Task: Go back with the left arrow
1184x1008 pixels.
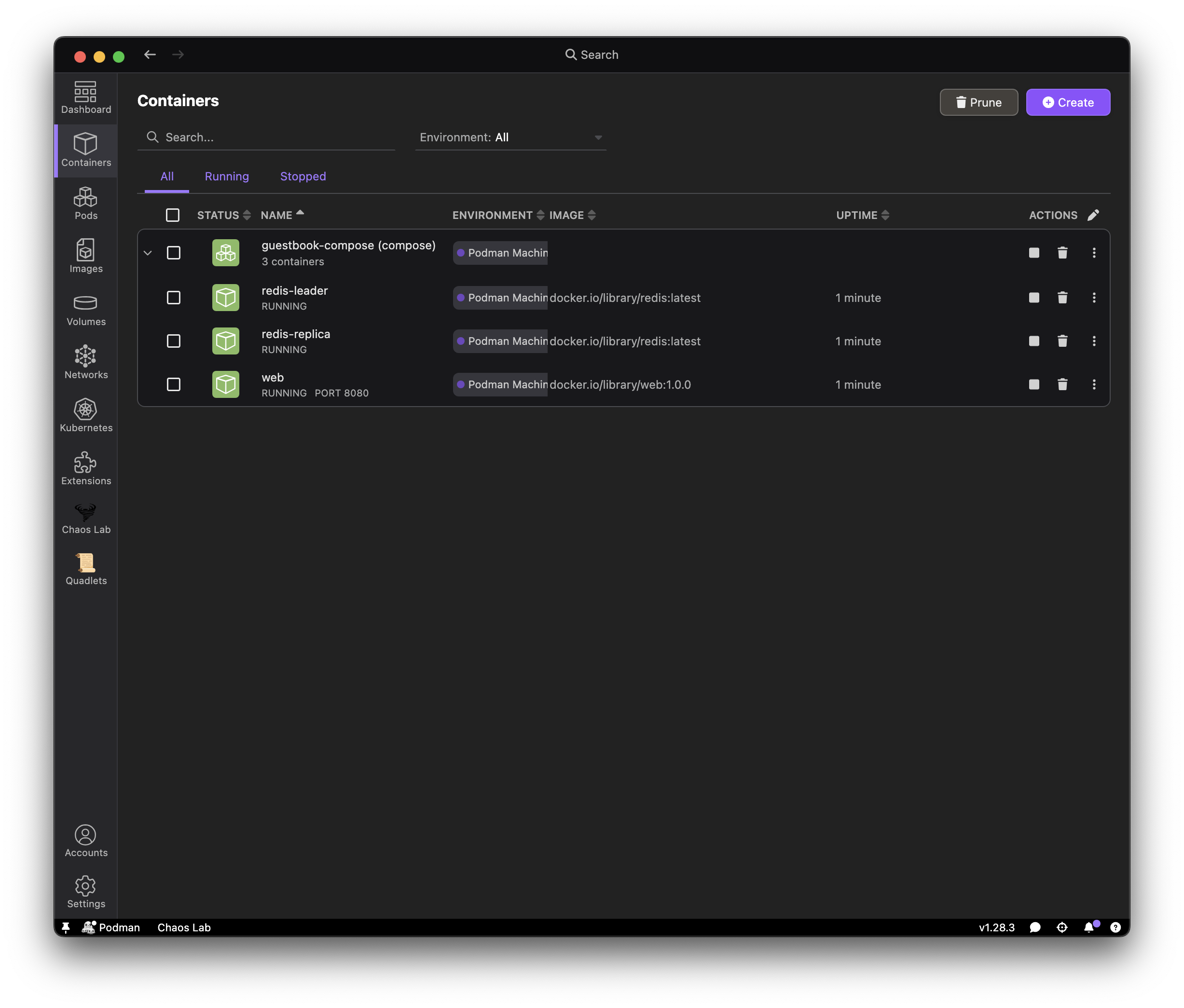Action: pos(150,54)
